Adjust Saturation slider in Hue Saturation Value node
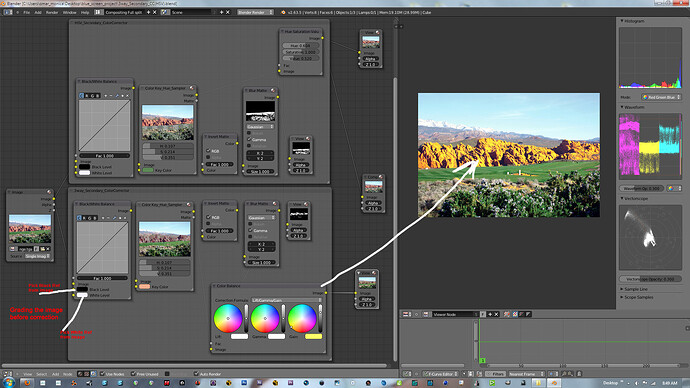This screenshot has width=690, height=388. click(301, 52)
